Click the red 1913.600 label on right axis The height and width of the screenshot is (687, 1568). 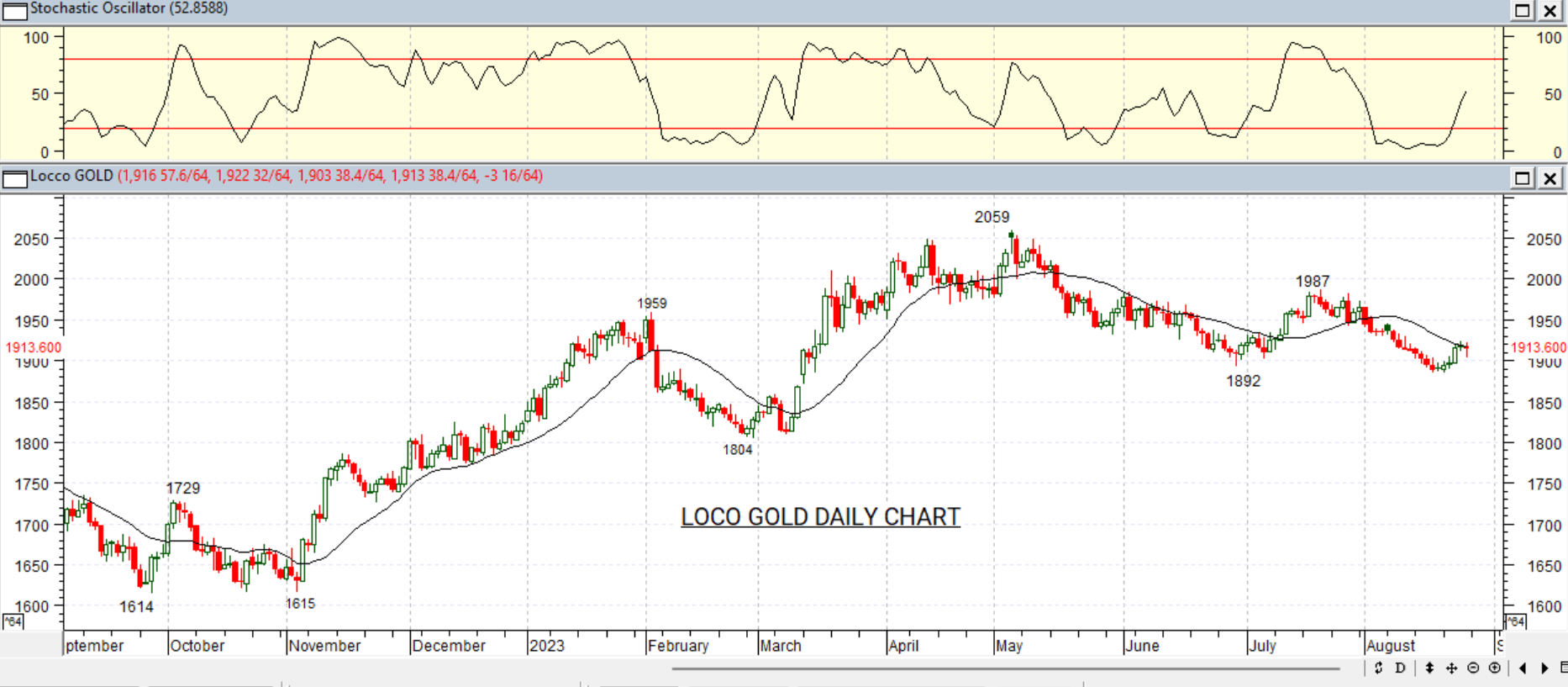pos(1538,347)
